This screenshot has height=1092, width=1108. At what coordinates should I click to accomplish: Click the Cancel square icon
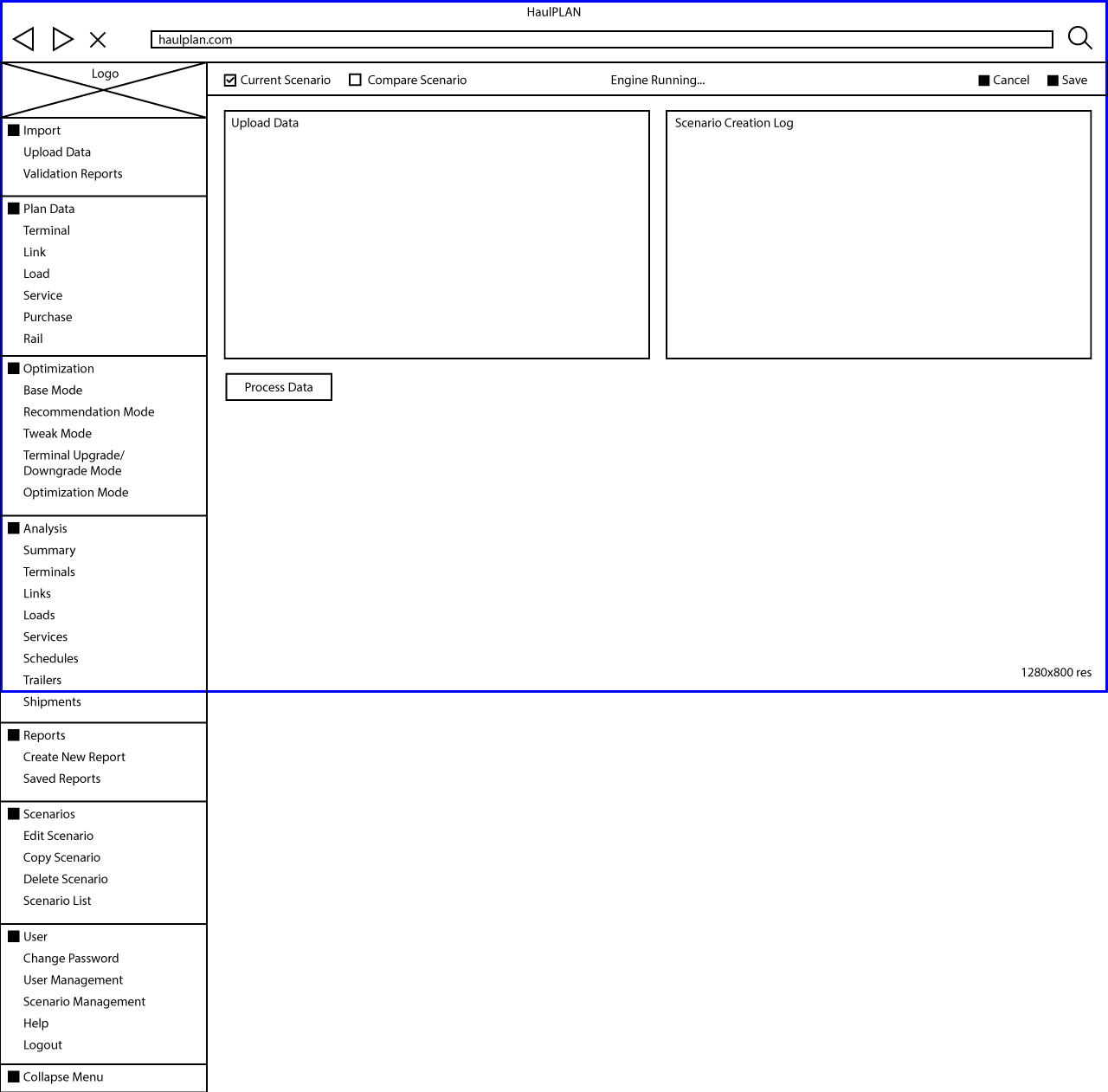pyautogui.click(x=984, y=81)
